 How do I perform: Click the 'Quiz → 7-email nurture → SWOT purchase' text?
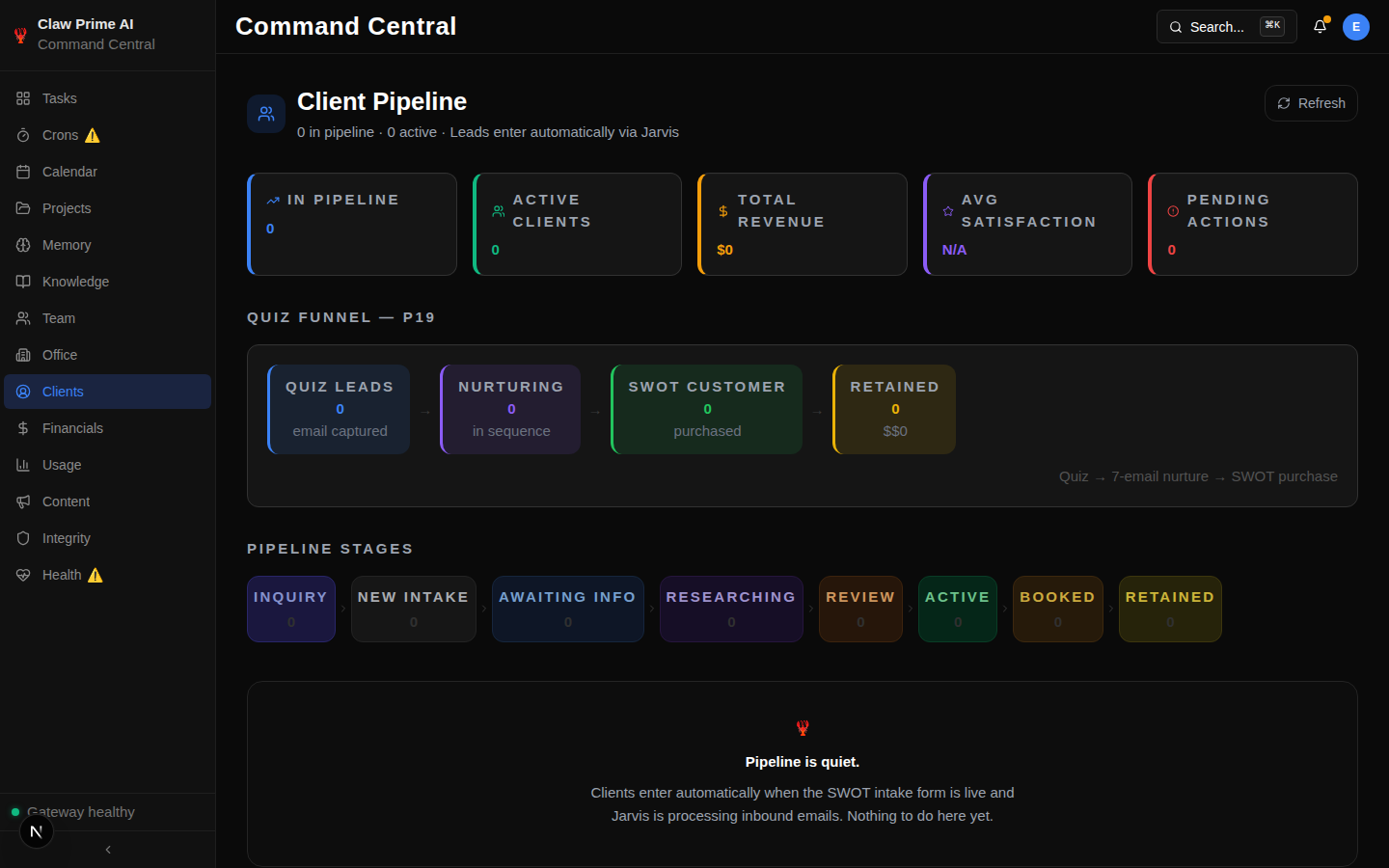pyautogui.click(x=1198, y=476)
